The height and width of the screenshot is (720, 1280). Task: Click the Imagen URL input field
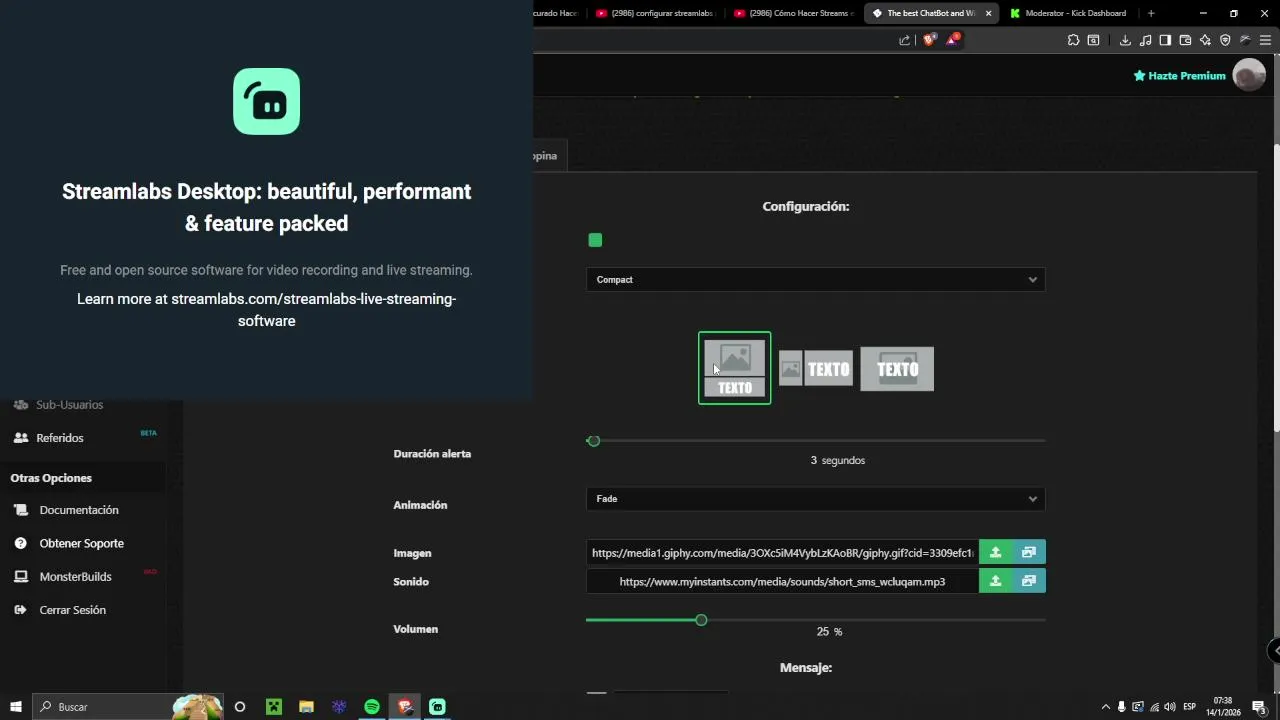tap(782, 553)
